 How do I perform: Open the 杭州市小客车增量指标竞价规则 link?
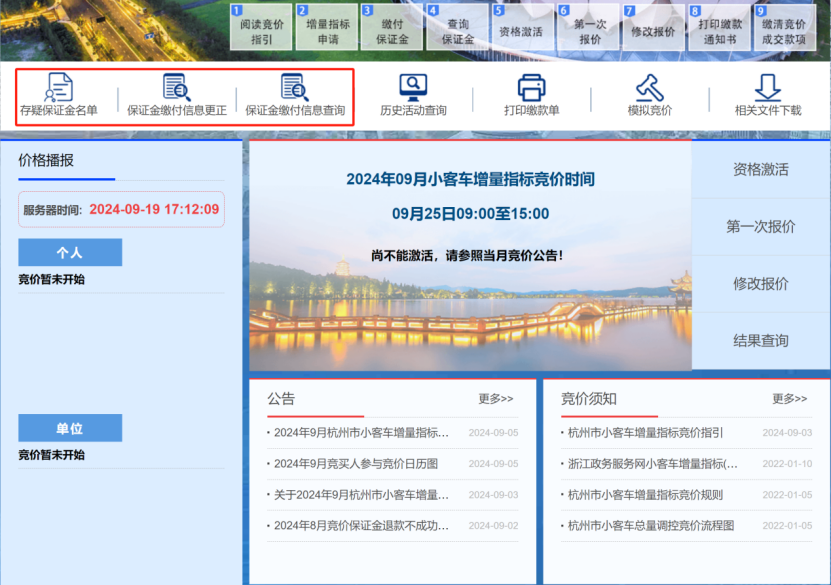tap(645, 495)
